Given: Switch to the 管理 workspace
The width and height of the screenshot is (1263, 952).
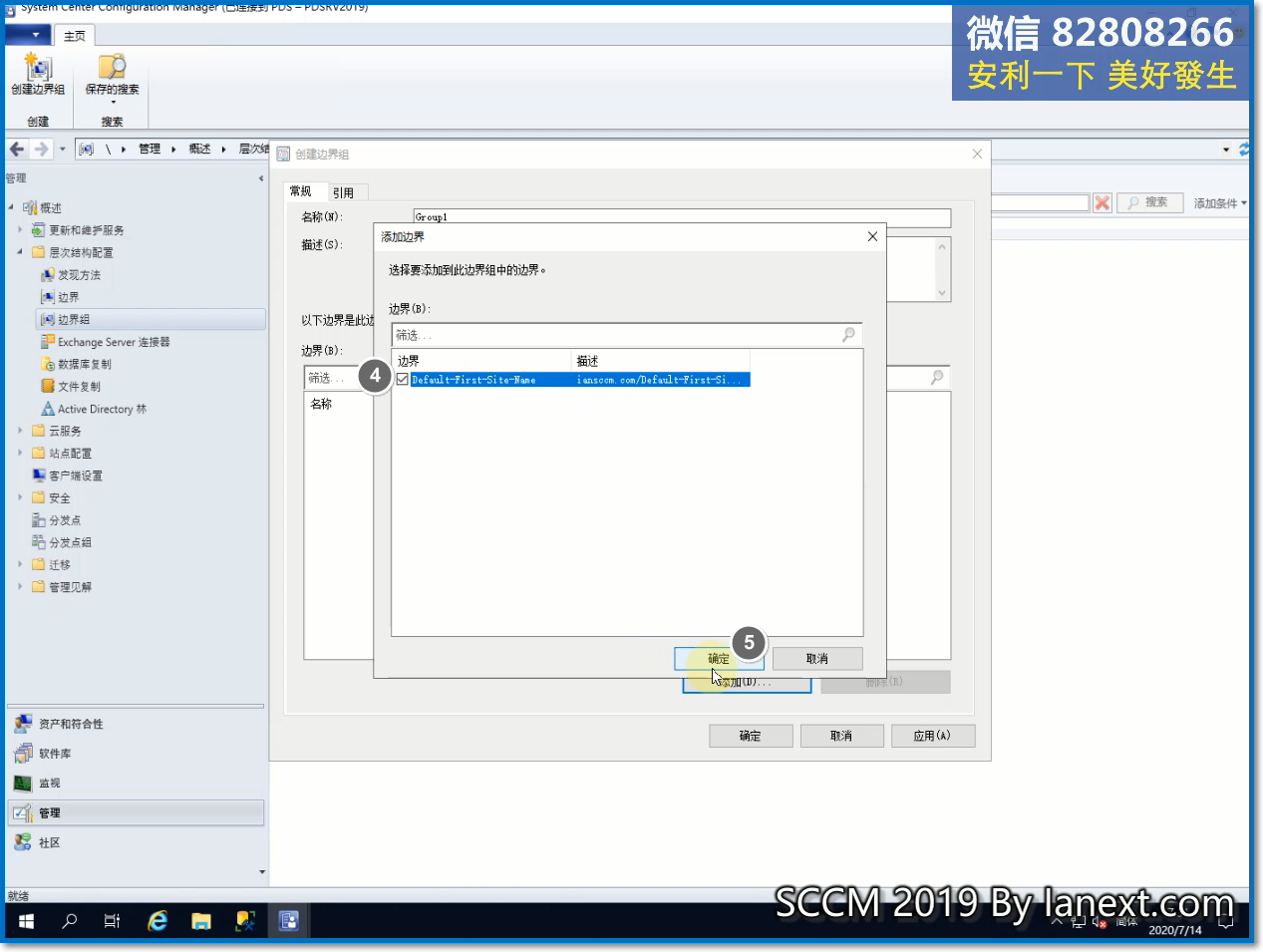Looking at the screenshot, I should 136,813.
